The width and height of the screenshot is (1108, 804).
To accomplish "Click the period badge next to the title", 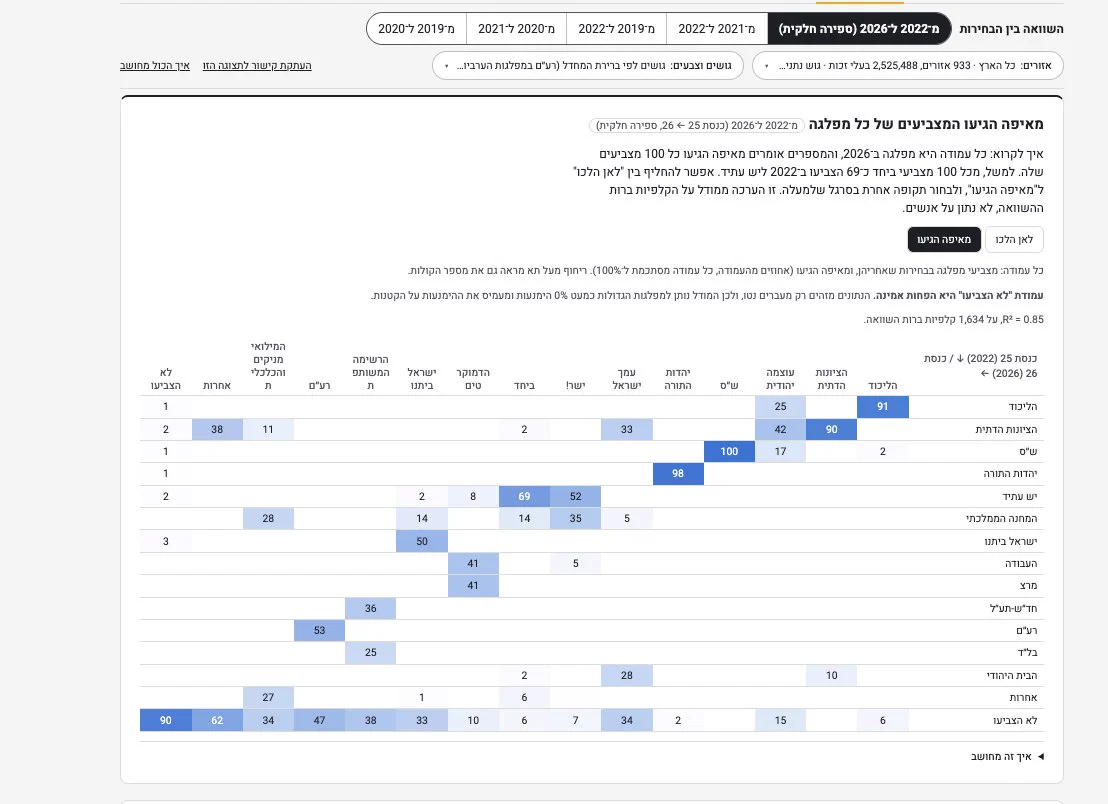I will [x=696, y=125].
